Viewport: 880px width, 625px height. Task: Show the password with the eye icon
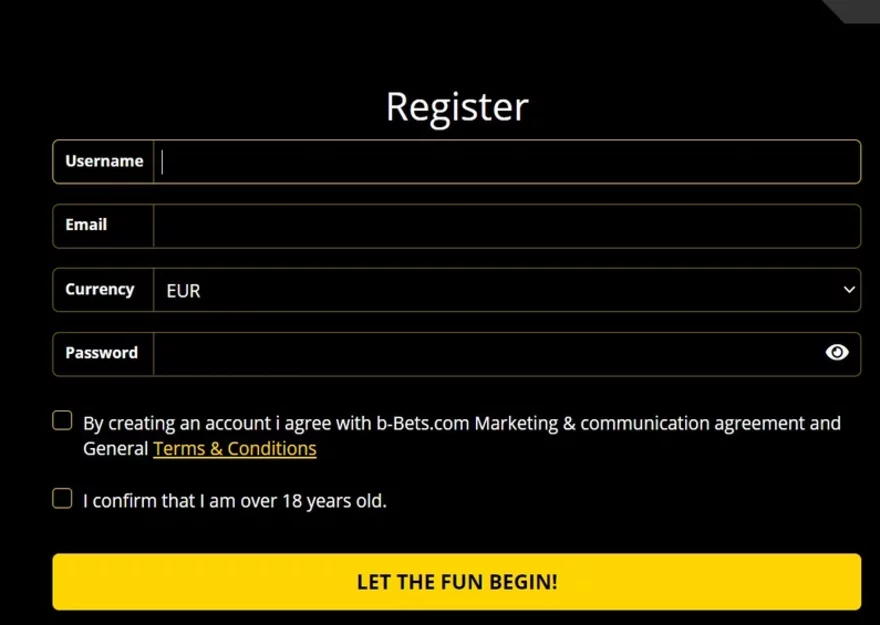(x=837, y=352)
